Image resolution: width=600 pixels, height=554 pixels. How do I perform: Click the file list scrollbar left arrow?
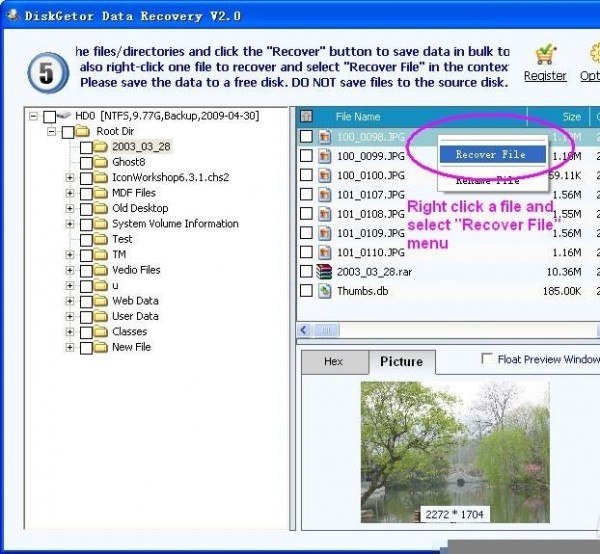pyautogui.click(x=304, y=330)
